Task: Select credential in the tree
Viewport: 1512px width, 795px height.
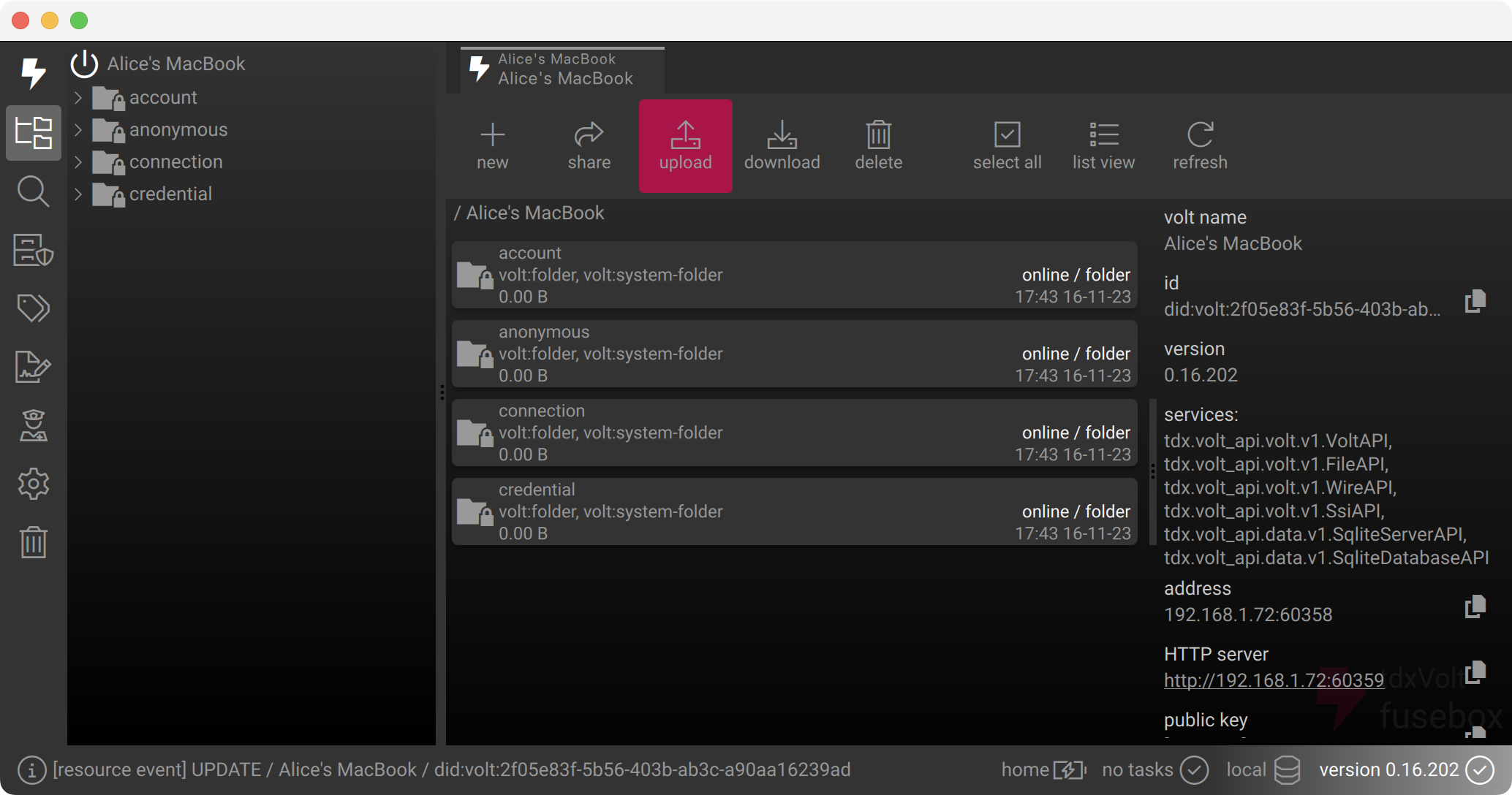Action: [171, 194]
